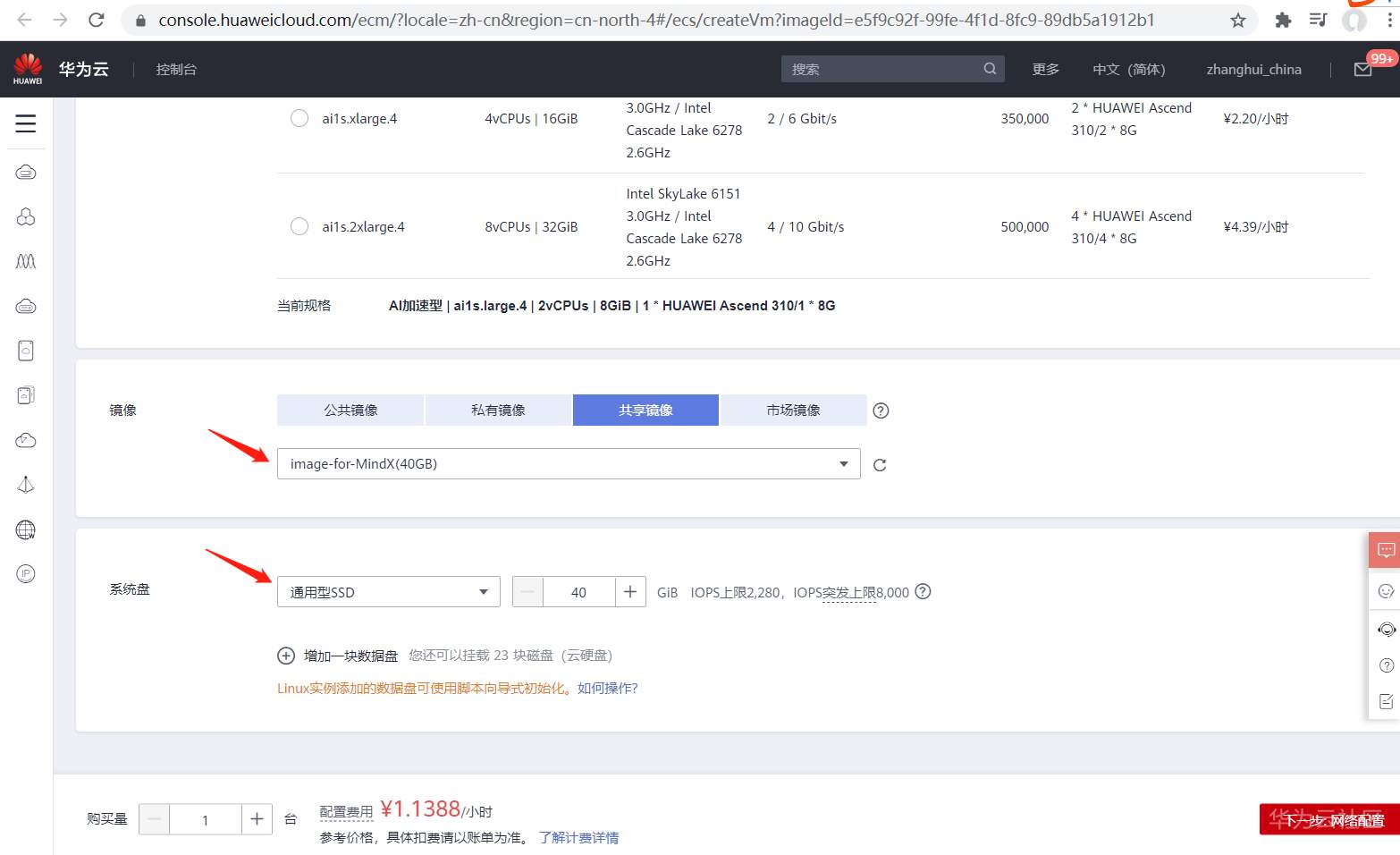Switch to the 公共镜像 tab
The height and width of the screenshot is (855, 1400).
tap(350, 411)
